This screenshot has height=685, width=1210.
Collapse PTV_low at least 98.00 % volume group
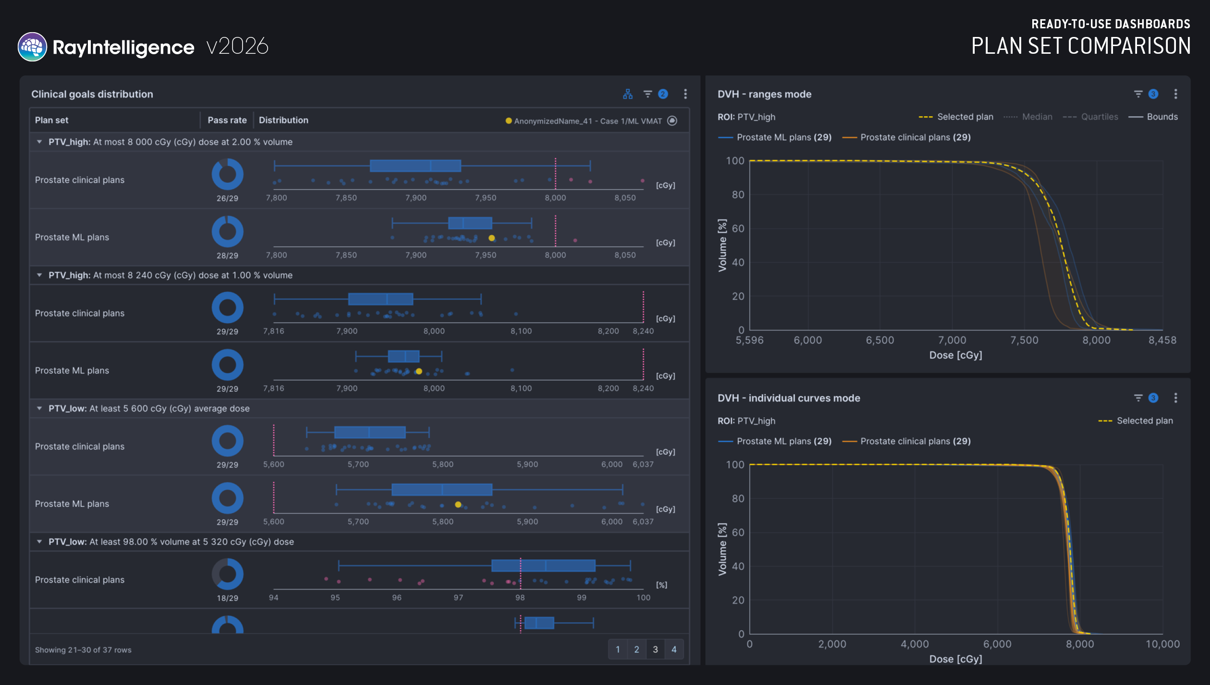pyautogui.click(x=39, y=542)
